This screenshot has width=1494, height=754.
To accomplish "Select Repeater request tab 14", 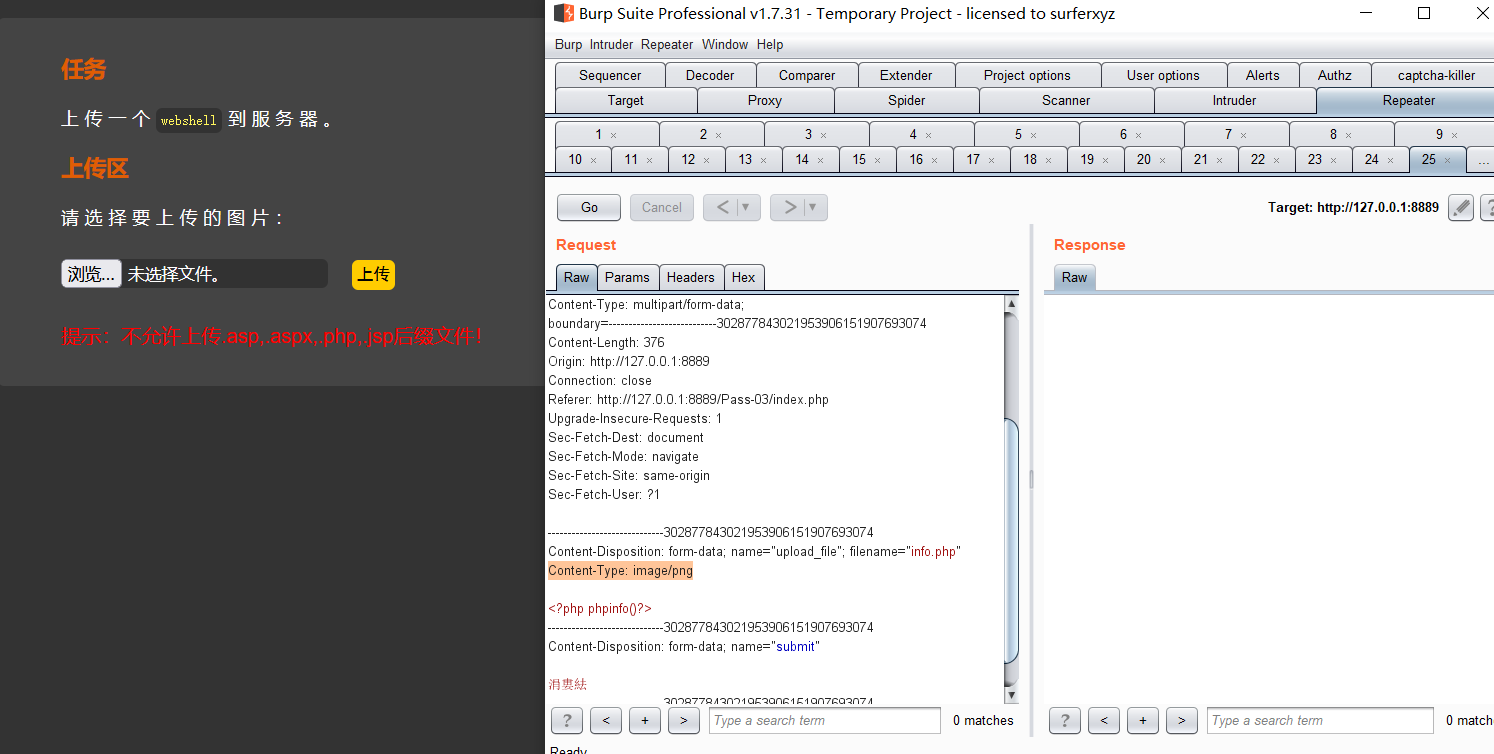I will pos(811,160).
